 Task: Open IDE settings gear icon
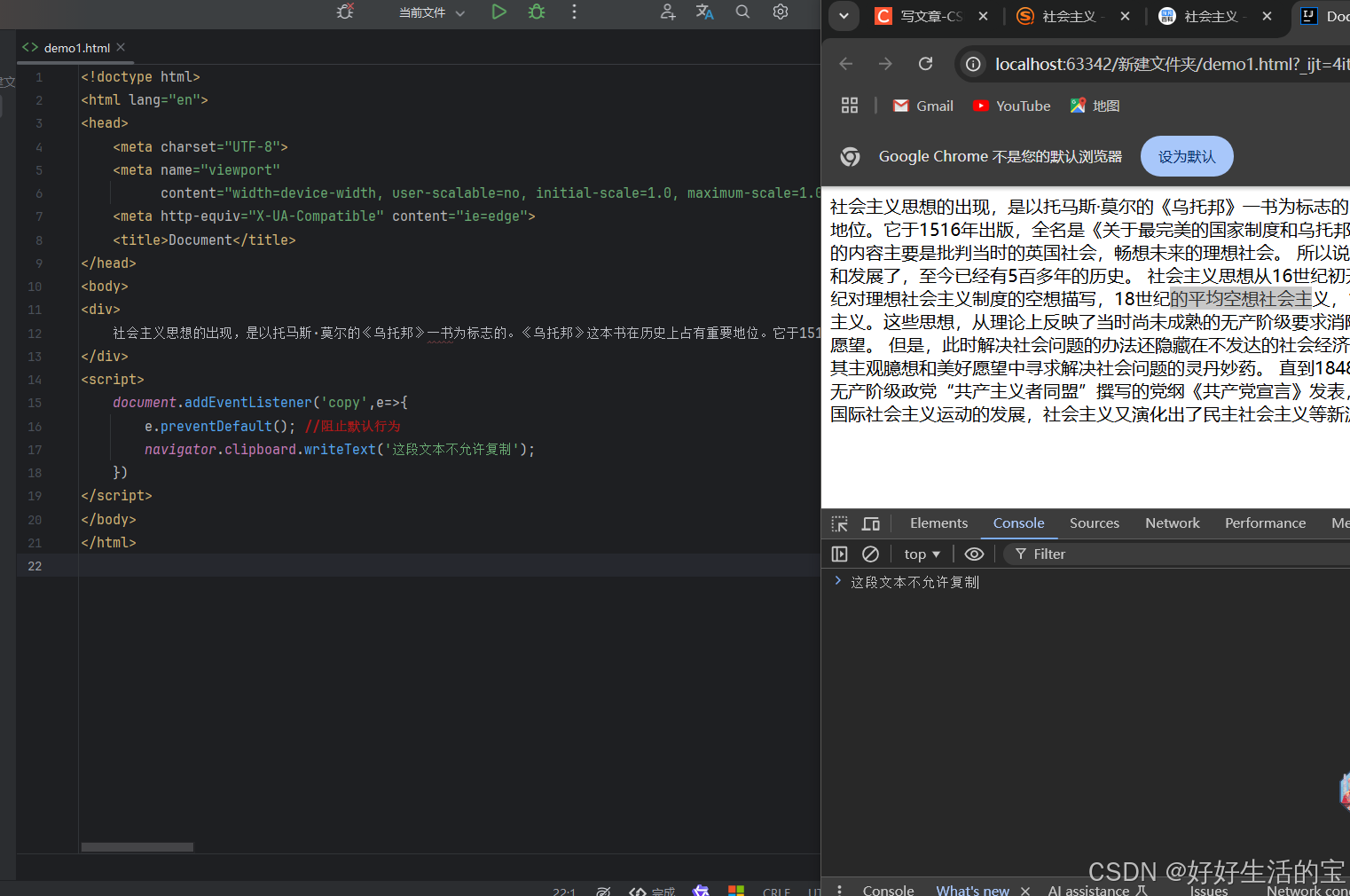pos(781,12)
